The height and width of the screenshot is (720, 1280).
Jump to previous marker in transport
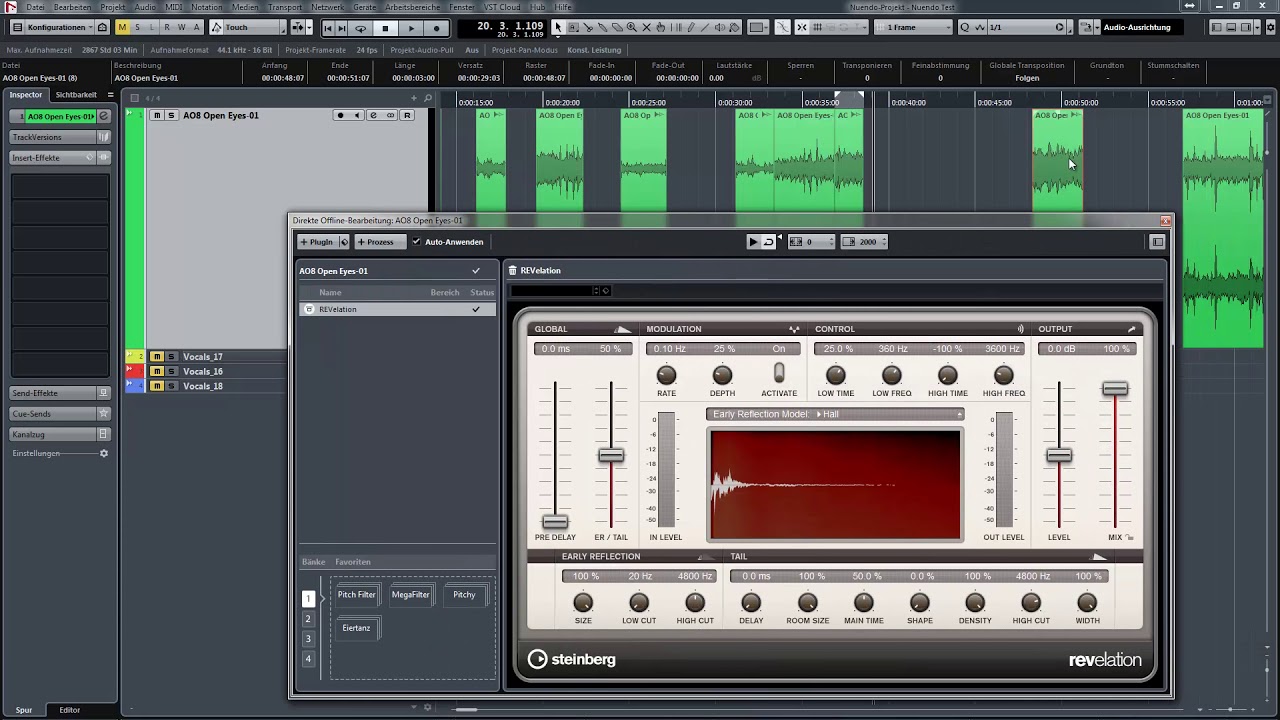pyautogui.click(x=328, y=28)
